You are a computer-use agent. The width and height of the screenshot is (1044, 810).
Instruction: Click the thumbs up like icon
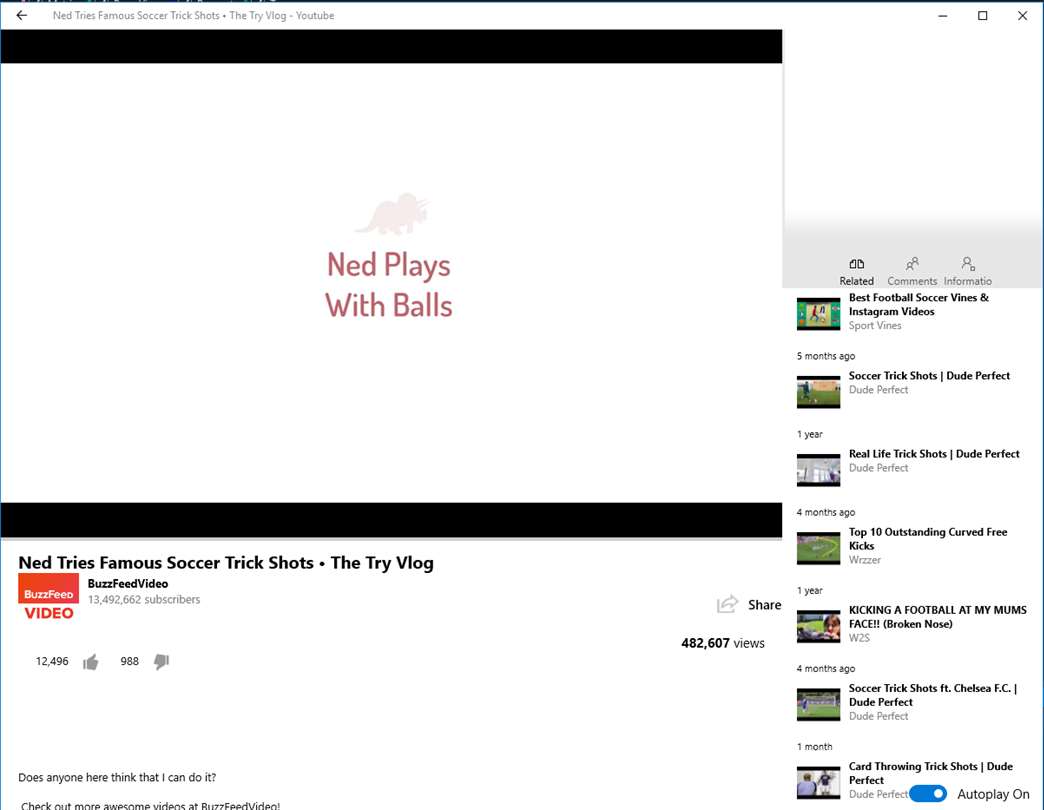(91, 662)
